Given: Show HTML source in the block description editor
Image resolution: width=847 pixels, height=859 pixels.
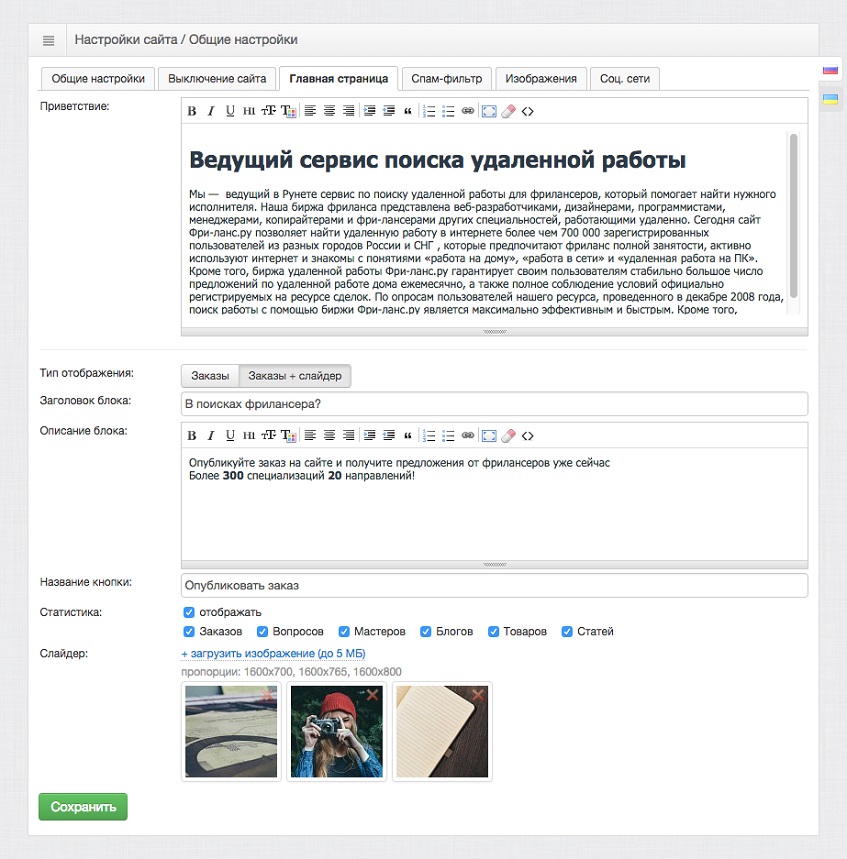Looking at the screenshot, I should (528, 436).
